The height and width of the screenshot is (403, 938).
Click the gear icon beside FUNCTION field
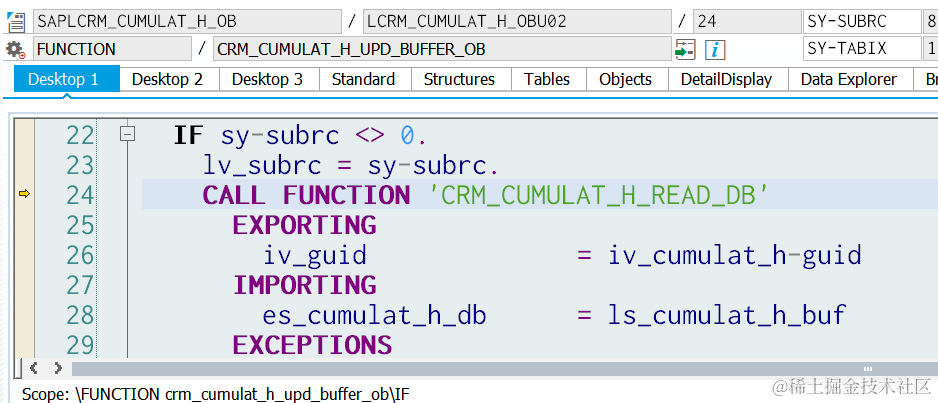16,49
